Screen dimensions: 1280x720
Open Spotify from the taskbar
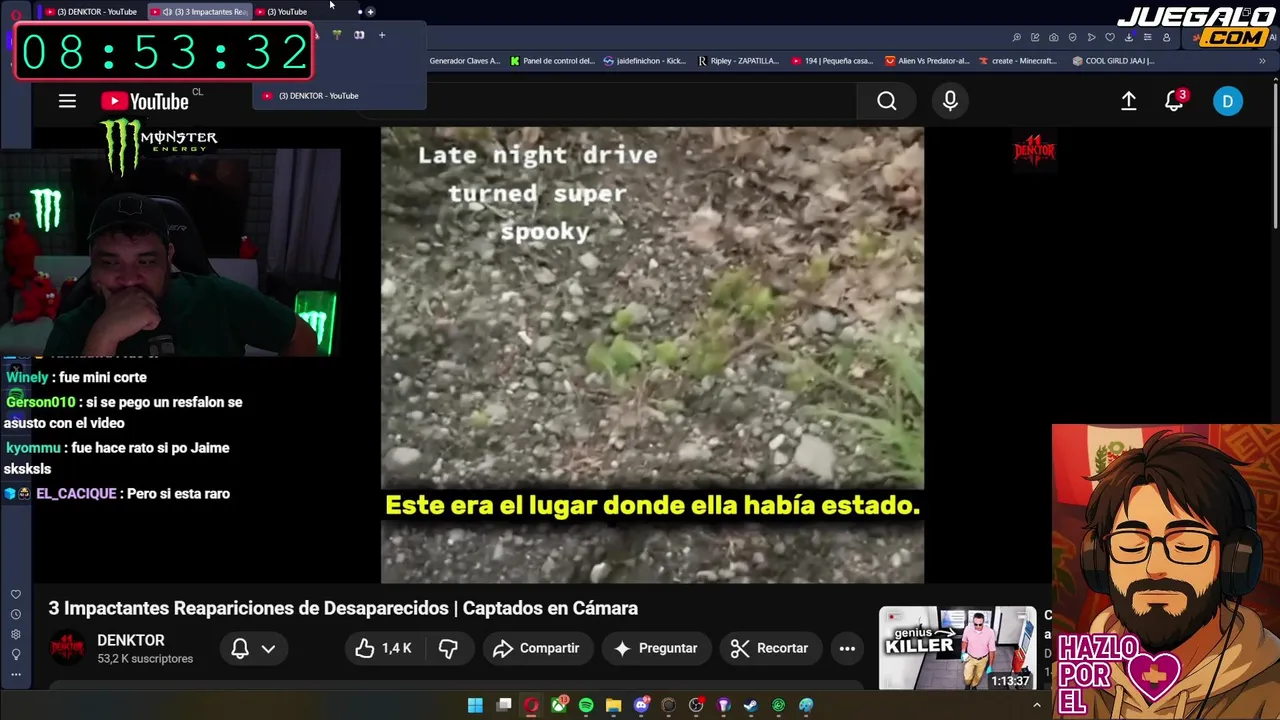pyautogui.click(x=586, y=705)
